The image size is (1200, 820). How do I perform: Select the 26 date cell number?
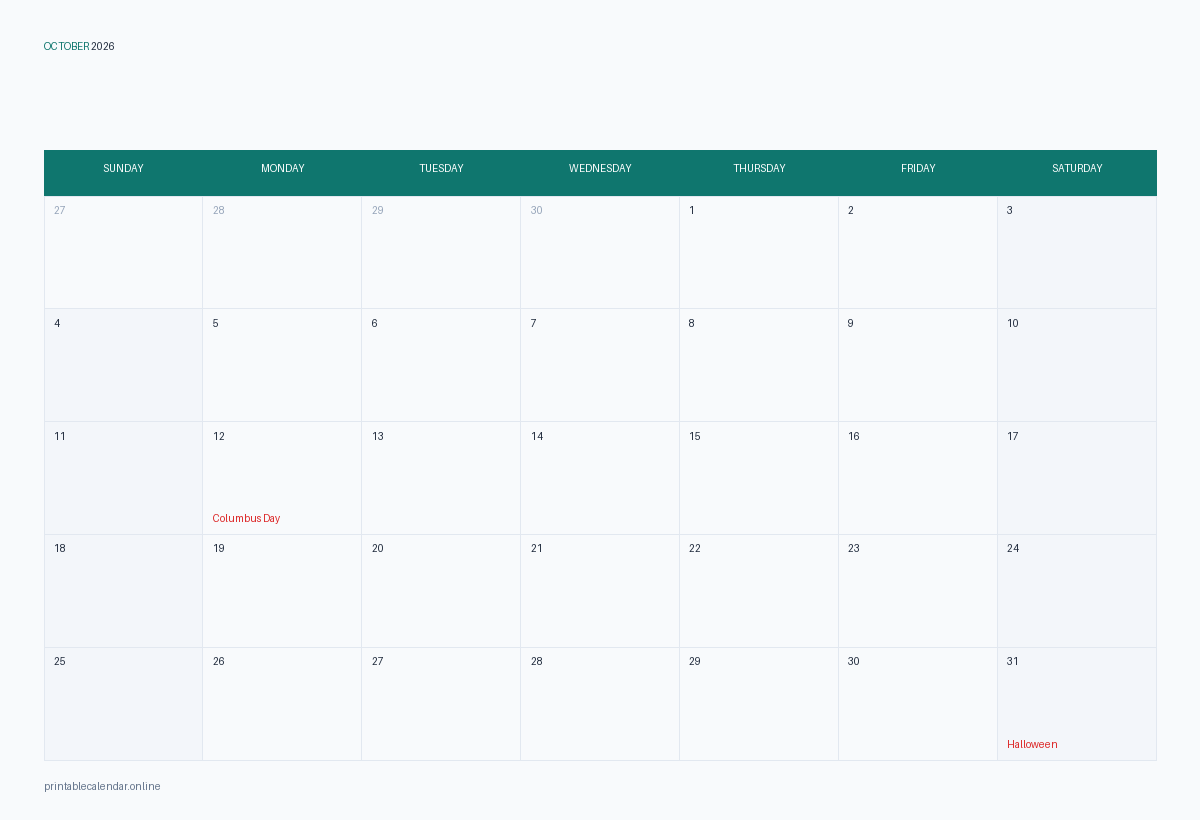(x=219, y=661)
